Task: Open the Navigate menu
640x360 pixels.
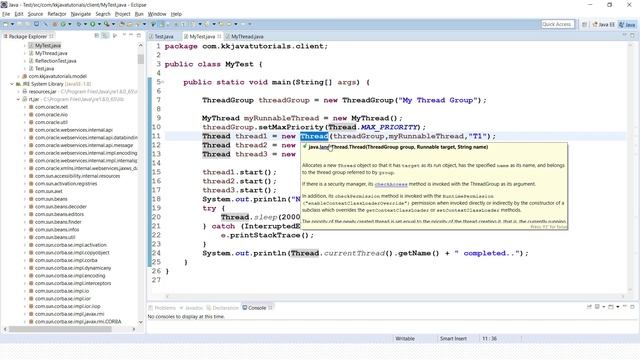Action: (x=81, y=14)
